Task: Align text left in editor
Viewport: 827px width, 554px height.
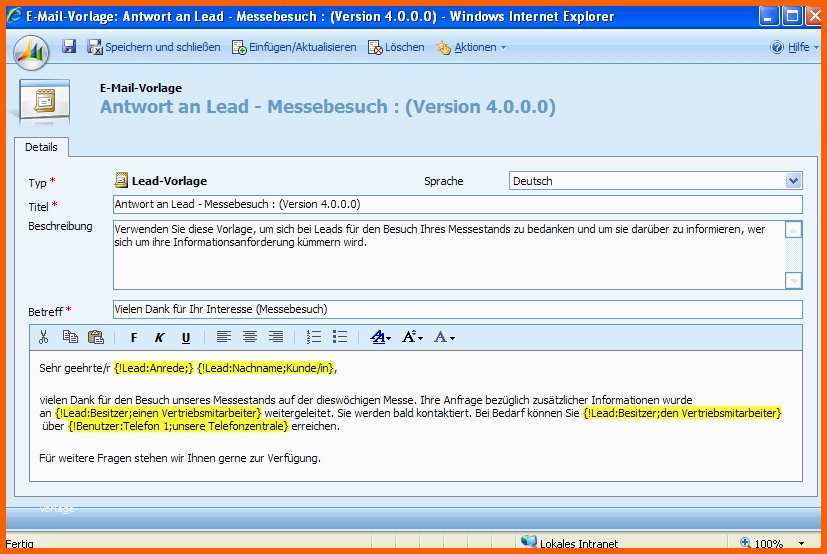Action: pyautogui.click(x=224, y=338)
